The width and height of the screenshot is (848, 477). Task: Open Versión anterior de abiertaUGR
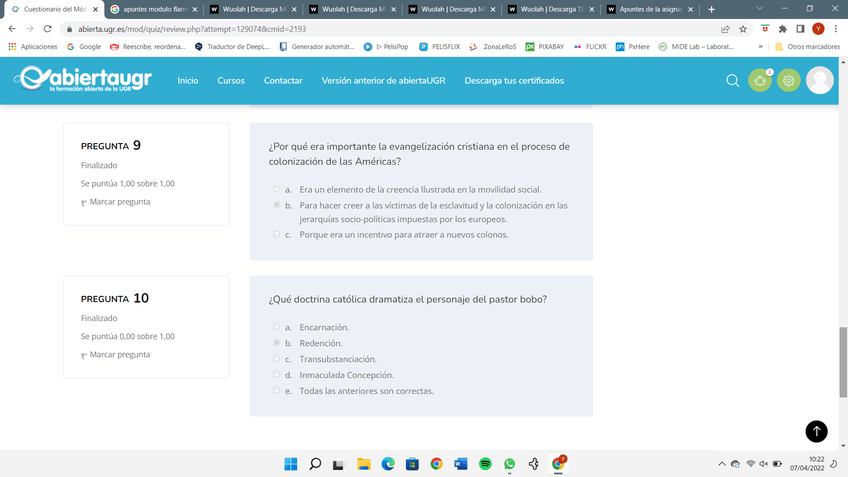click(383, 81)
